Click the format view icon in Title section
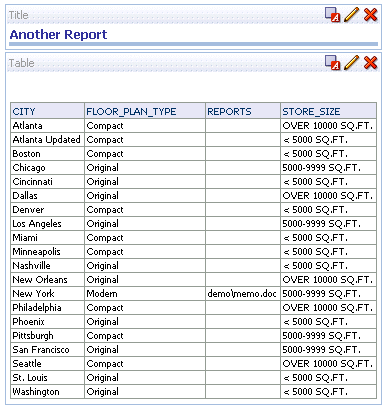 332,15
